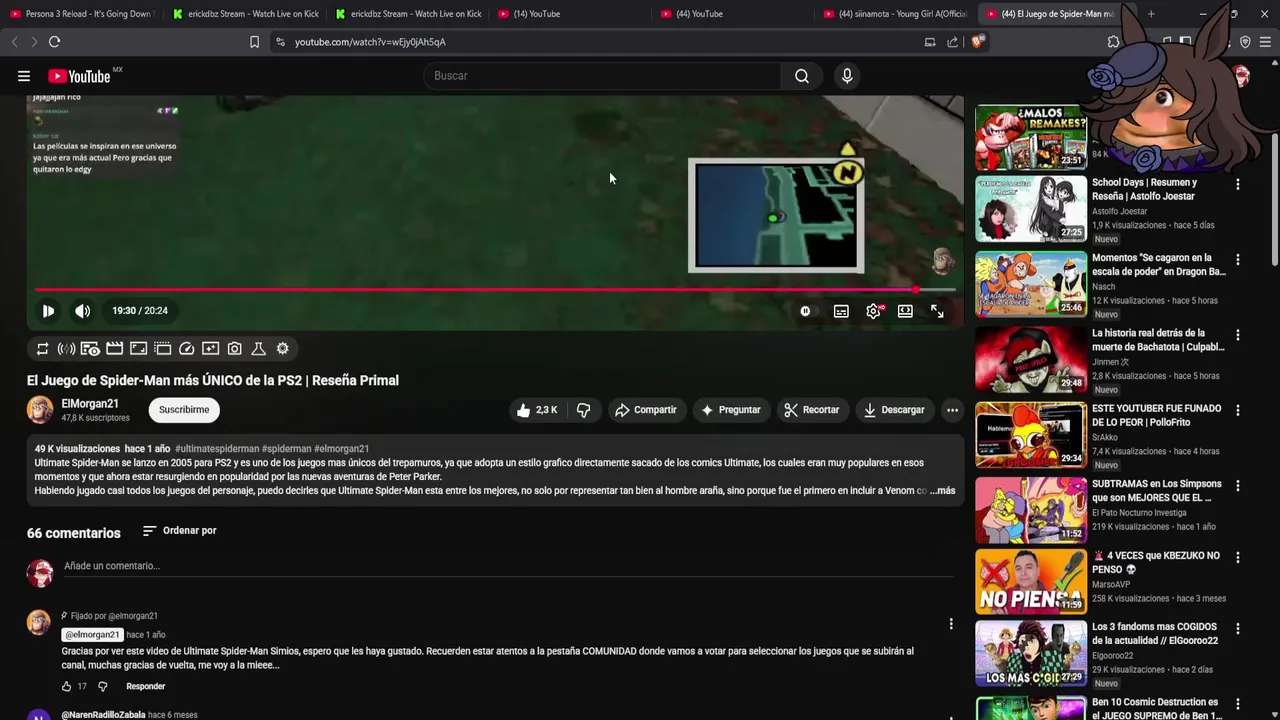Screen dimensions: 1280x720
Task: Click the broadcast wave extension icon
Action: [66, 349]
